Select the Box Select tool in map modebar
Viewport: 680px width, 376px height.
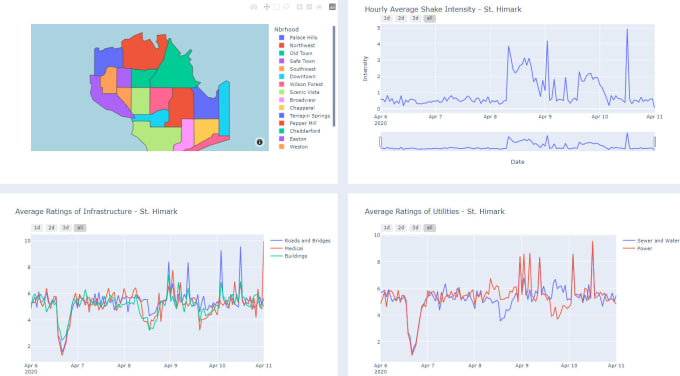tap(276, 7)
